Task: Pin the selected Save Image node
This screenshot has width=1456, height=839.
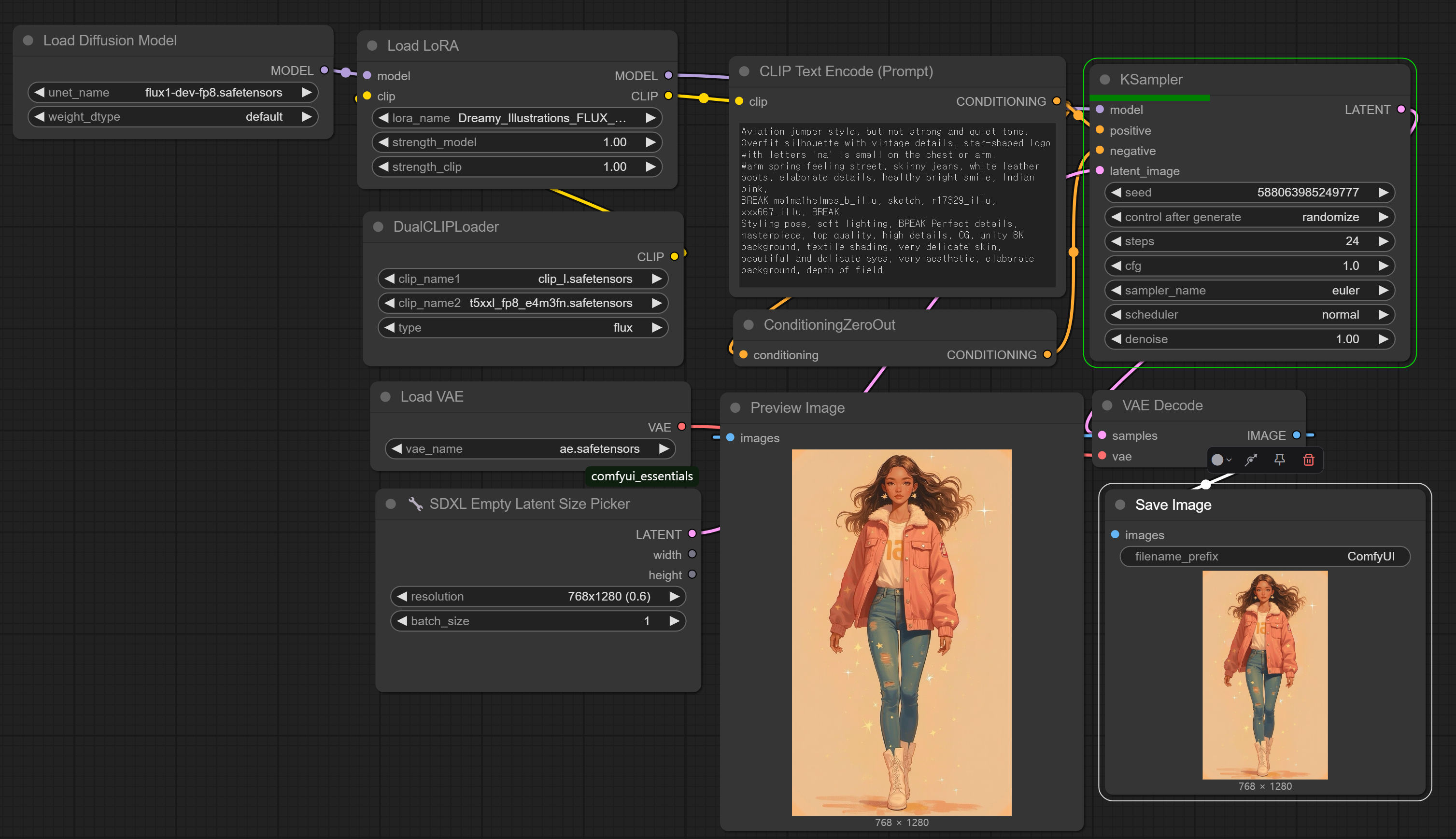Action: [x=1279, y=460]
